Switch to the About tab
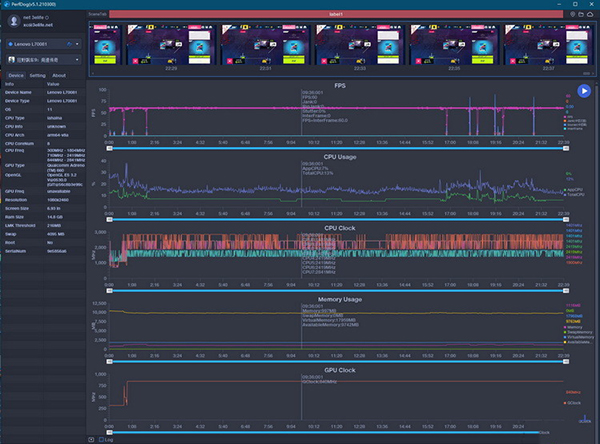This screenshot has width=600, height=444. click(59, 75)
